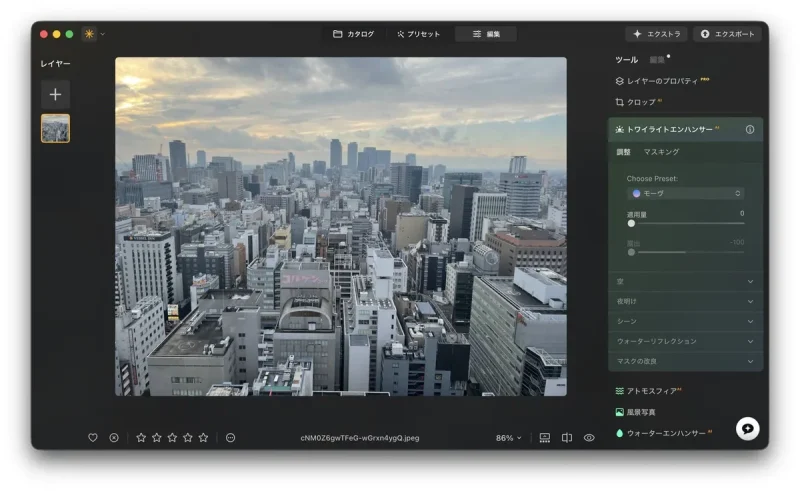Toggle the before/after compare view icon

(567, 438)
